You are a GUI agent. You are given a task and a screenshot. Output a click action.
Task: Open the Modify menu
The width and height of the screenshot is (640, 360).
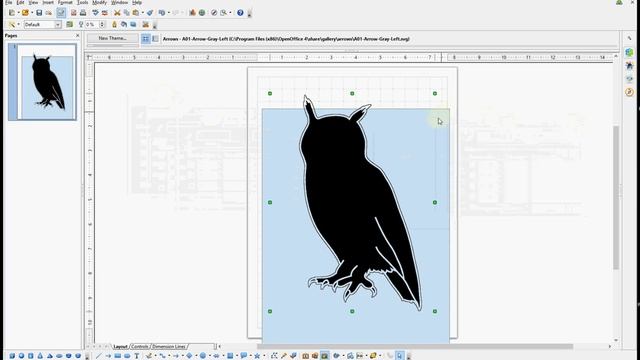100,2
